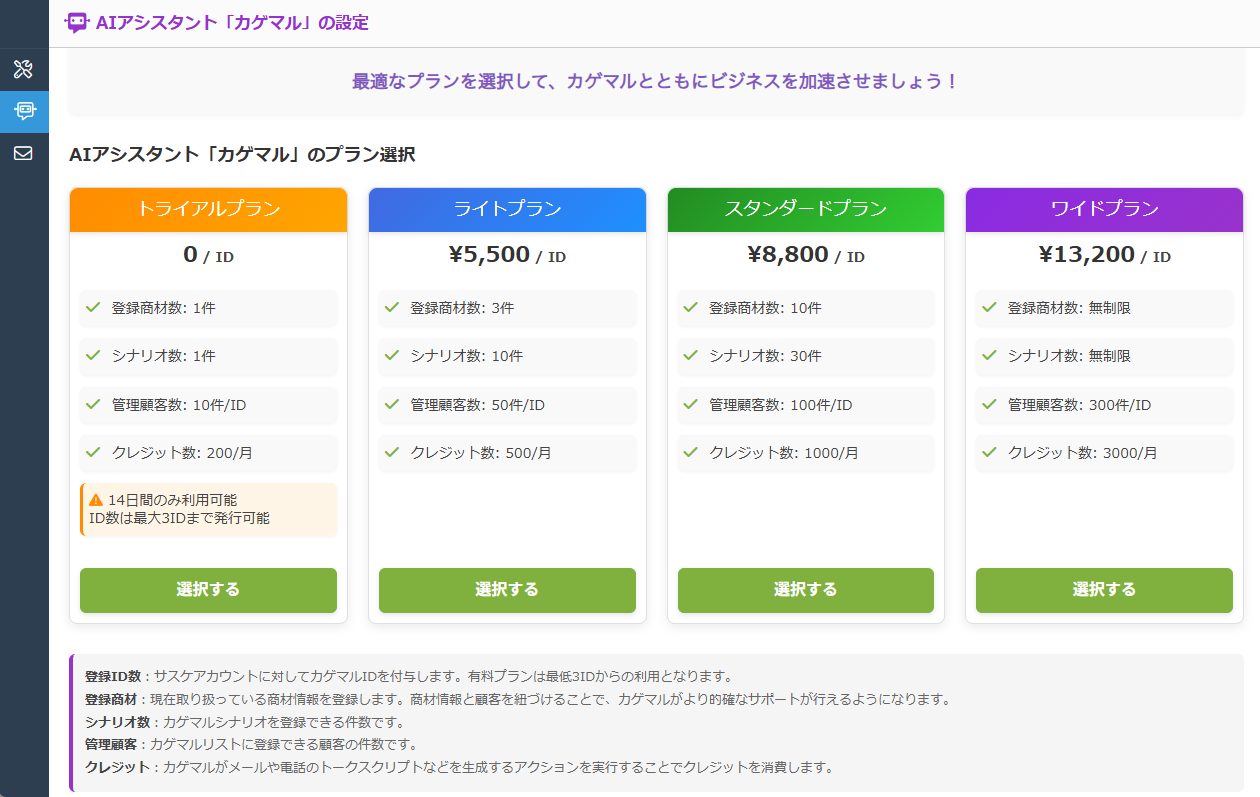Click the 管理顧客数: 100件/ID row

(x=805, y=405)
